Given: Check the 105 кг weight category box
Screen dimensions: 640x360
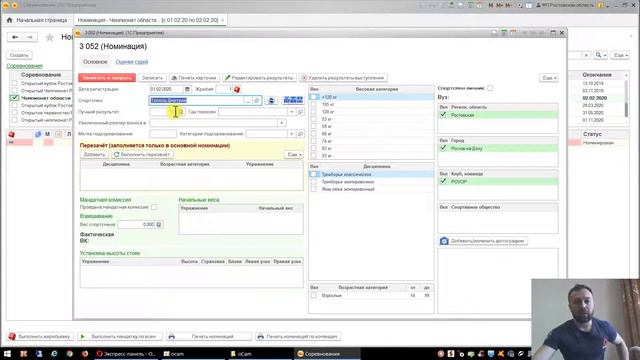Looking at the screenshot, I should (x=313, y=104).
